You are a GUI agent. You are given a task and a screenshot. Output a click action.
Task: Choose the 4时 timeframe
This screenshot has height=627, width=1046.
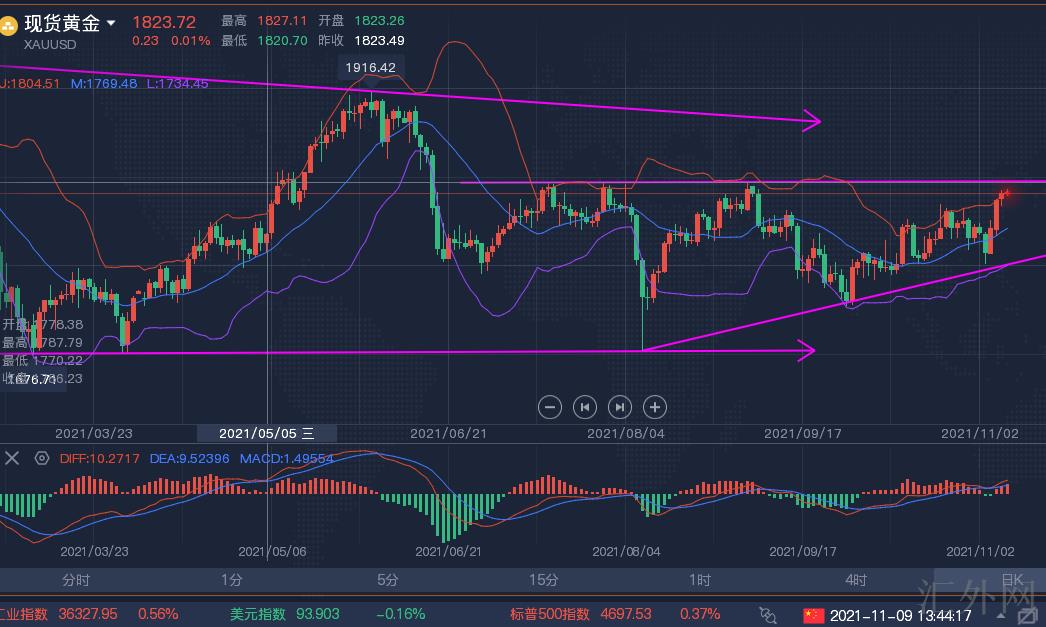point(856,580)
